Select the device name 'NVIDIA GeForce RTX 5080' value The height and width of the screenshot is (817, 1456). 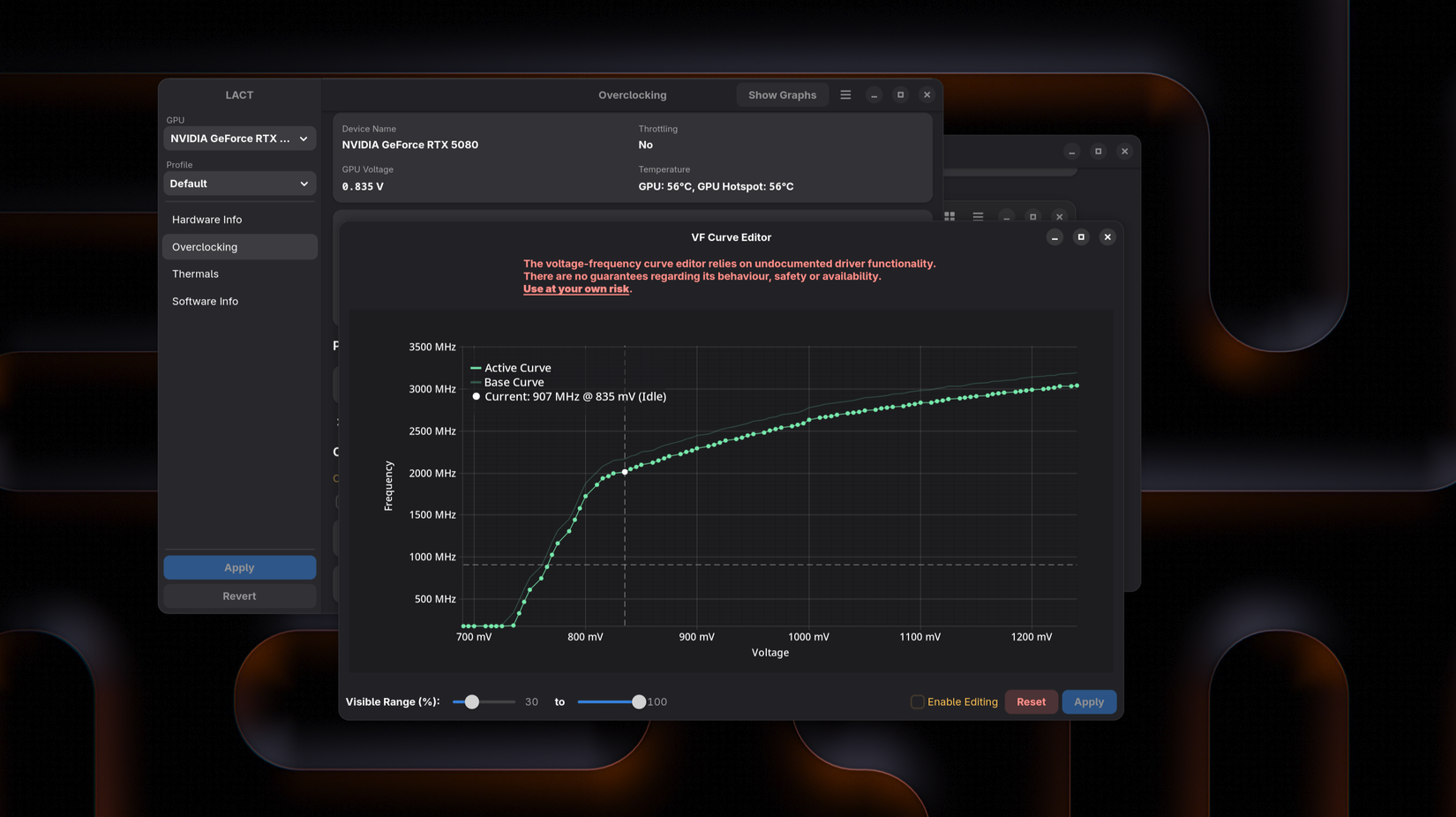click(x=410, y=145)
